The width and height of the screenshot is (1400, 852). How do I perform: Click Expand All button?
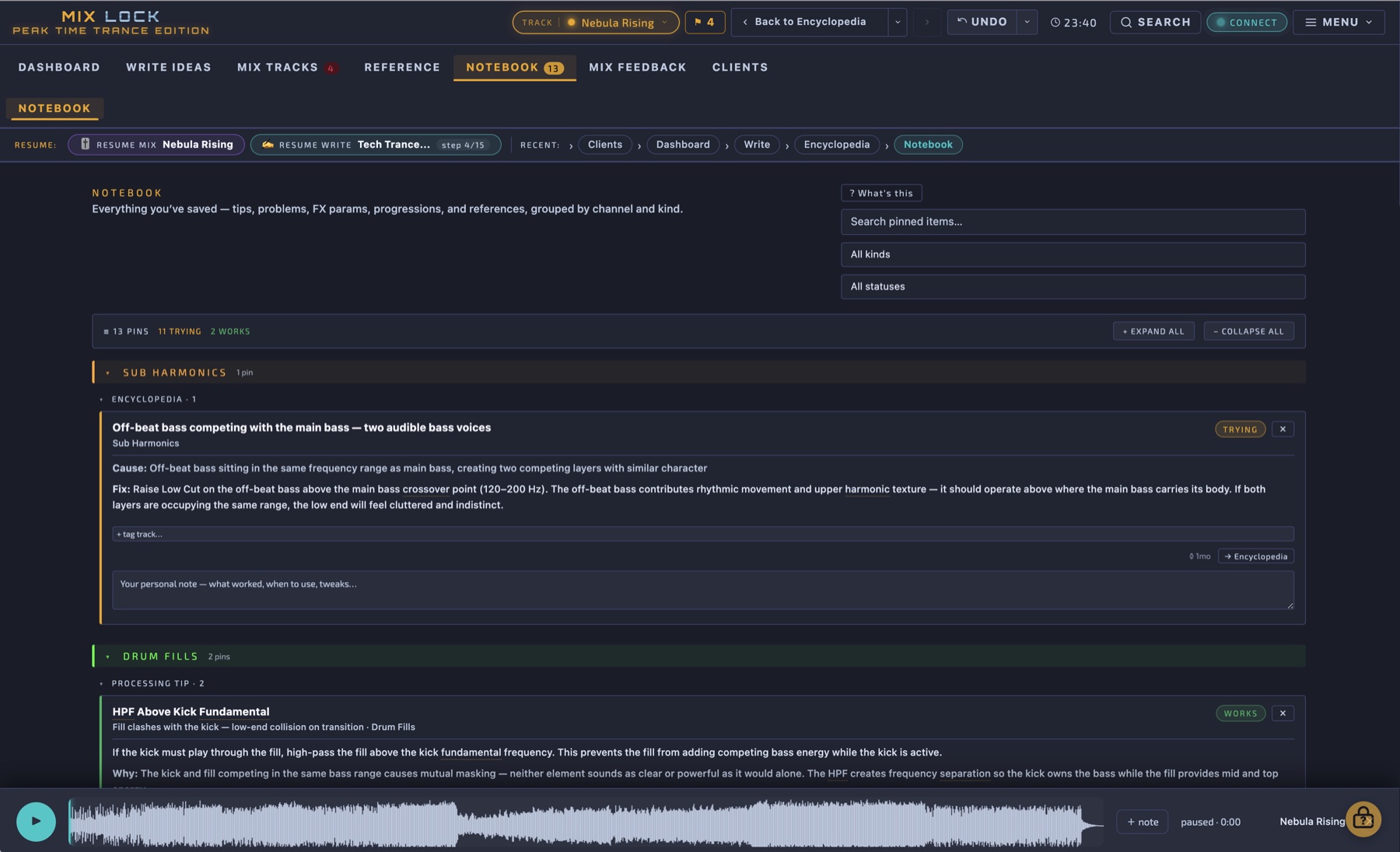pos(1153,331)
